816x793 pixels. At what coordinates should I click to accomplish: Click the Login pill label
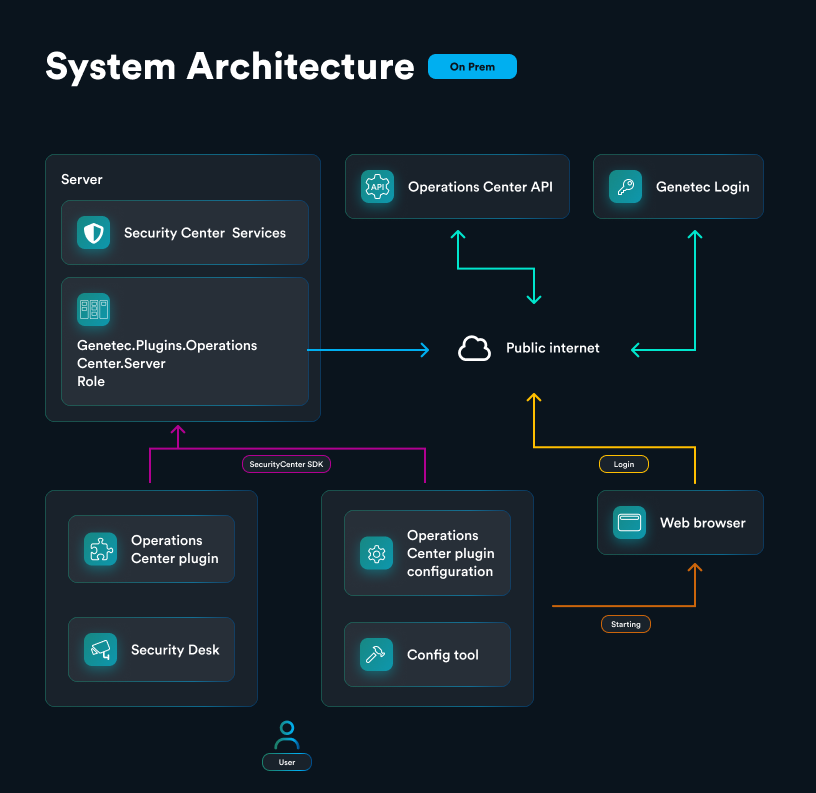pos(624,464)
